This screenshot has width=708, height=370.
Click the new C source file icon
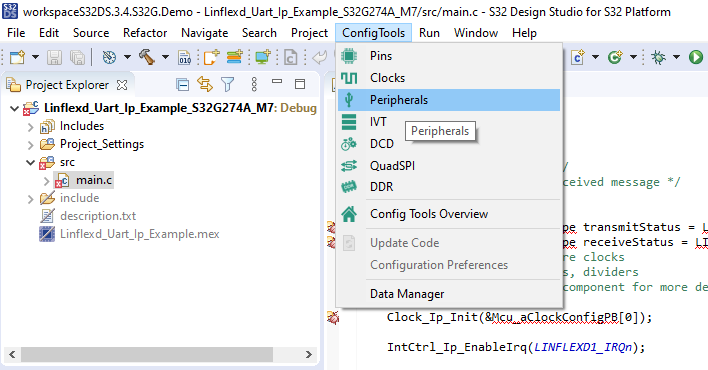[578, 57]
